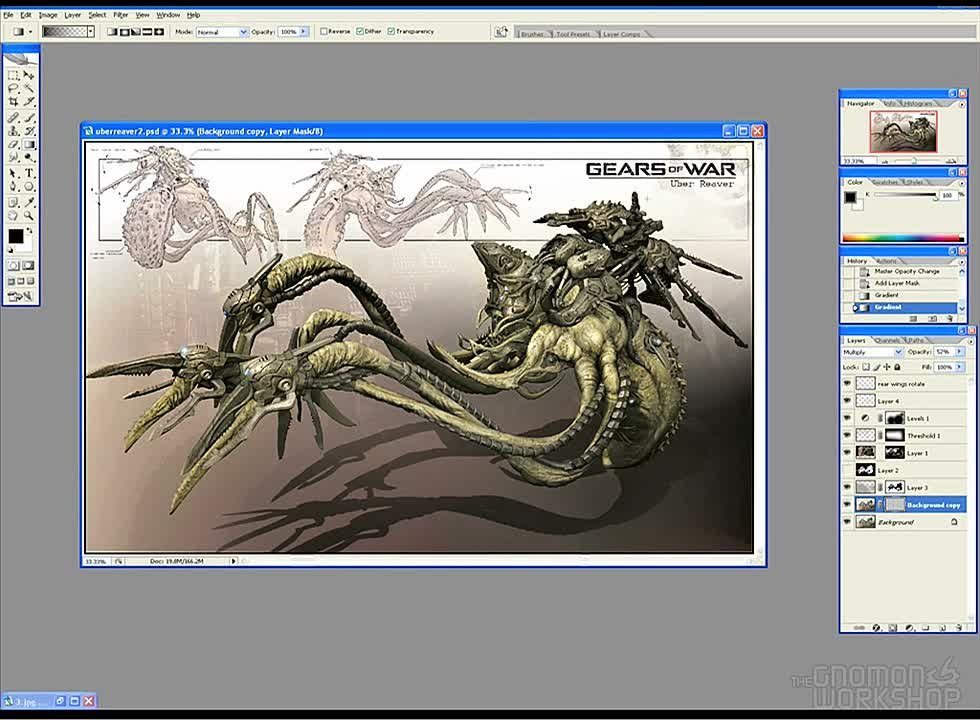Select the Hand tool
This screenshot has width=980, height=720.
pyautogui.click(x=13, y=216)
